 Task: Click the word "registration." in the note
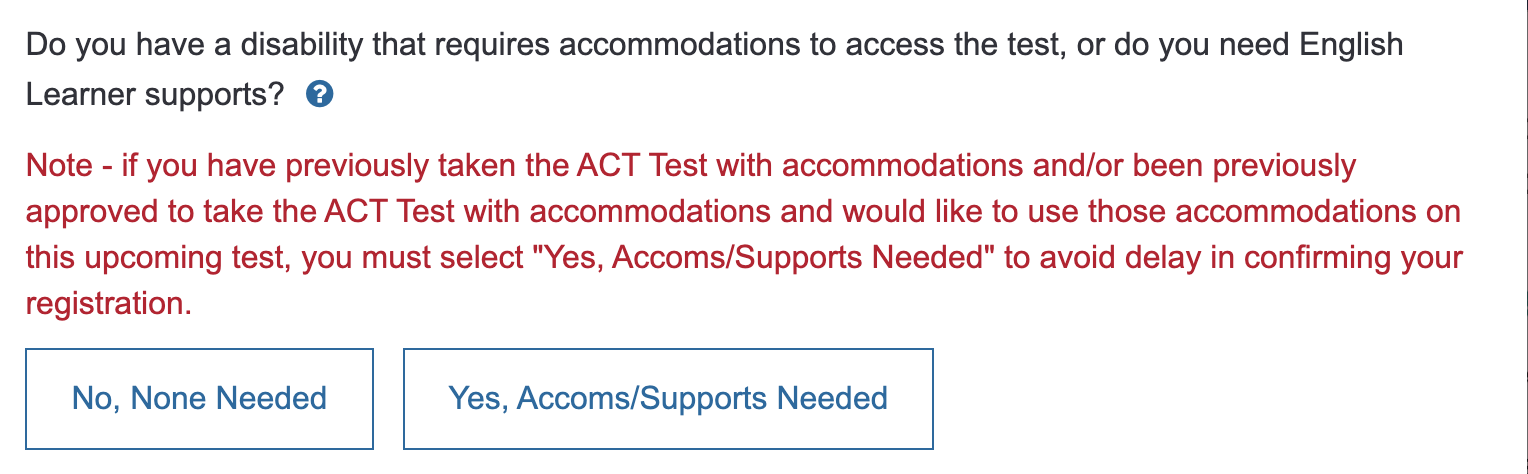pyautogui.click(x=108, y=305)
